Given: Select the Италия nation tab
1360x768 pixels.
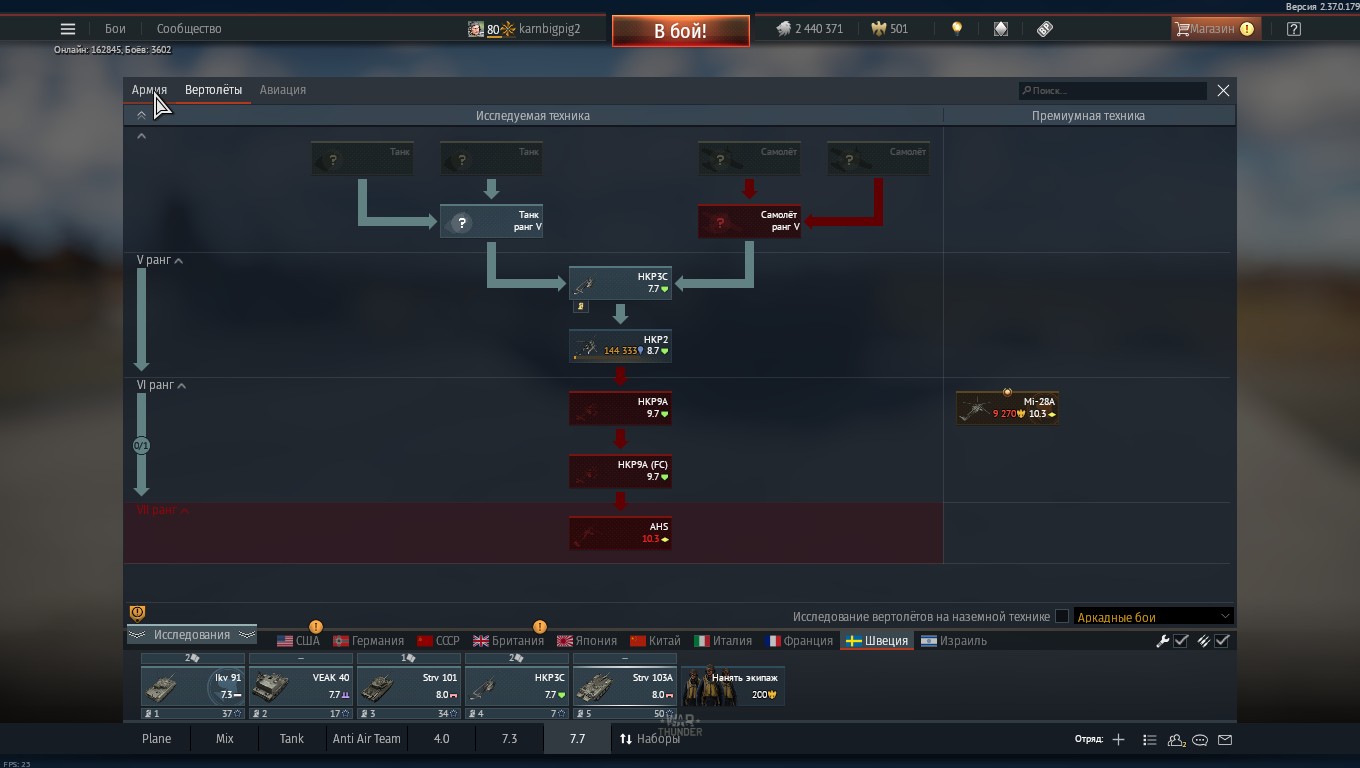Looking at the screenshot, I should click(x=723, y=641).
